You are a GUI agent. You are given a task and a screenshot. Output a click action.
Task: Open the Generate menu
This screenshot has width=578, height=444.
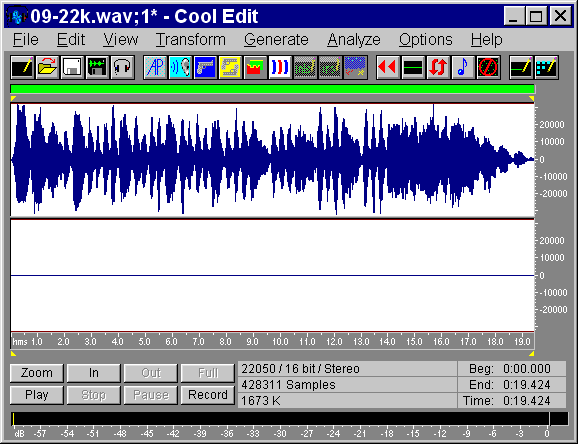point(276,39)
